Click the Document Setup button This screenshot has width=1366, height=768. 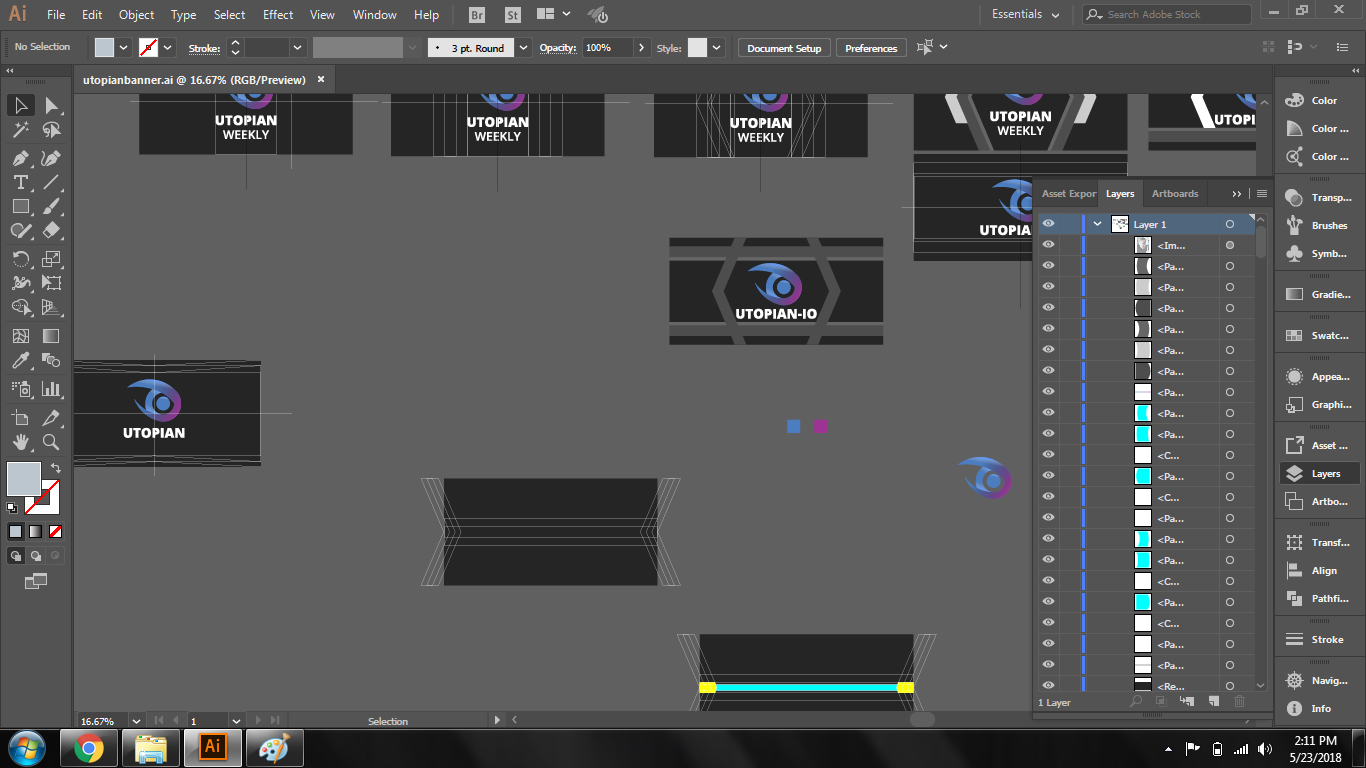(784, 48)
